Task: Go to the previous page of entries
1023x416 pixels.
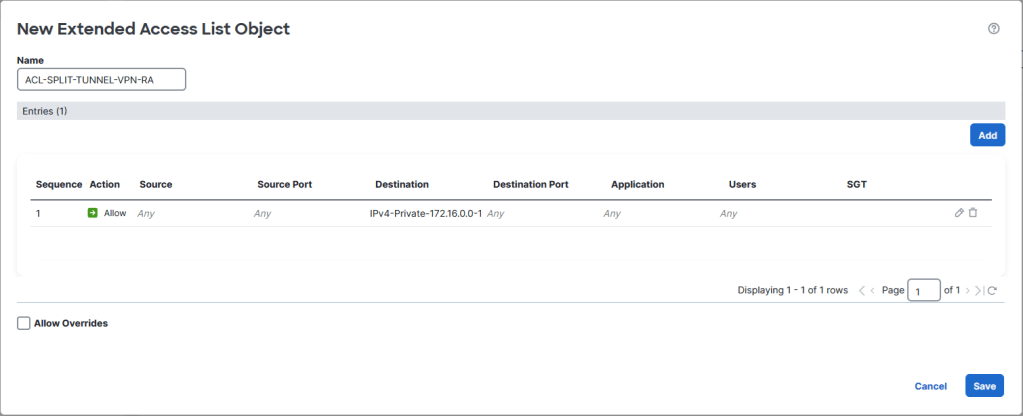Action: coord(873,291)
